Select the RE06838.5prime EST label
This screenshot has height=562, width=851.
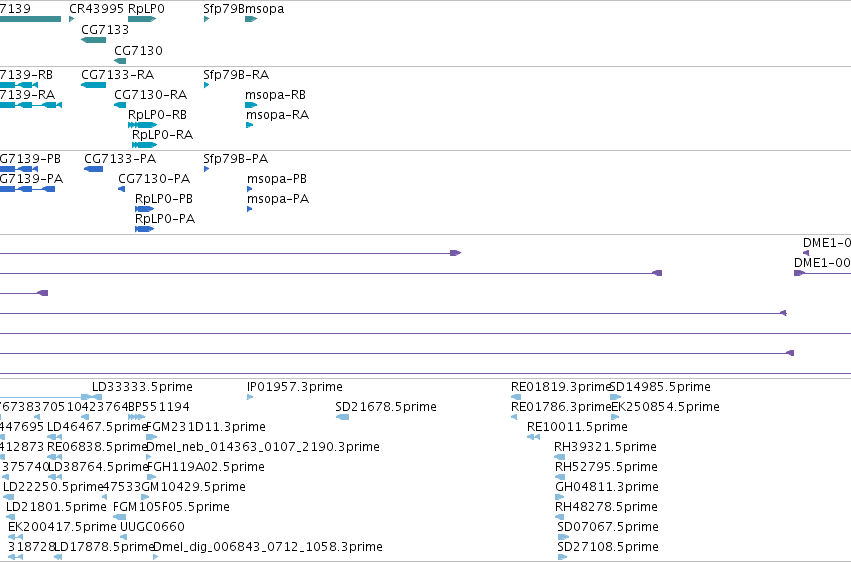point(98,447)
